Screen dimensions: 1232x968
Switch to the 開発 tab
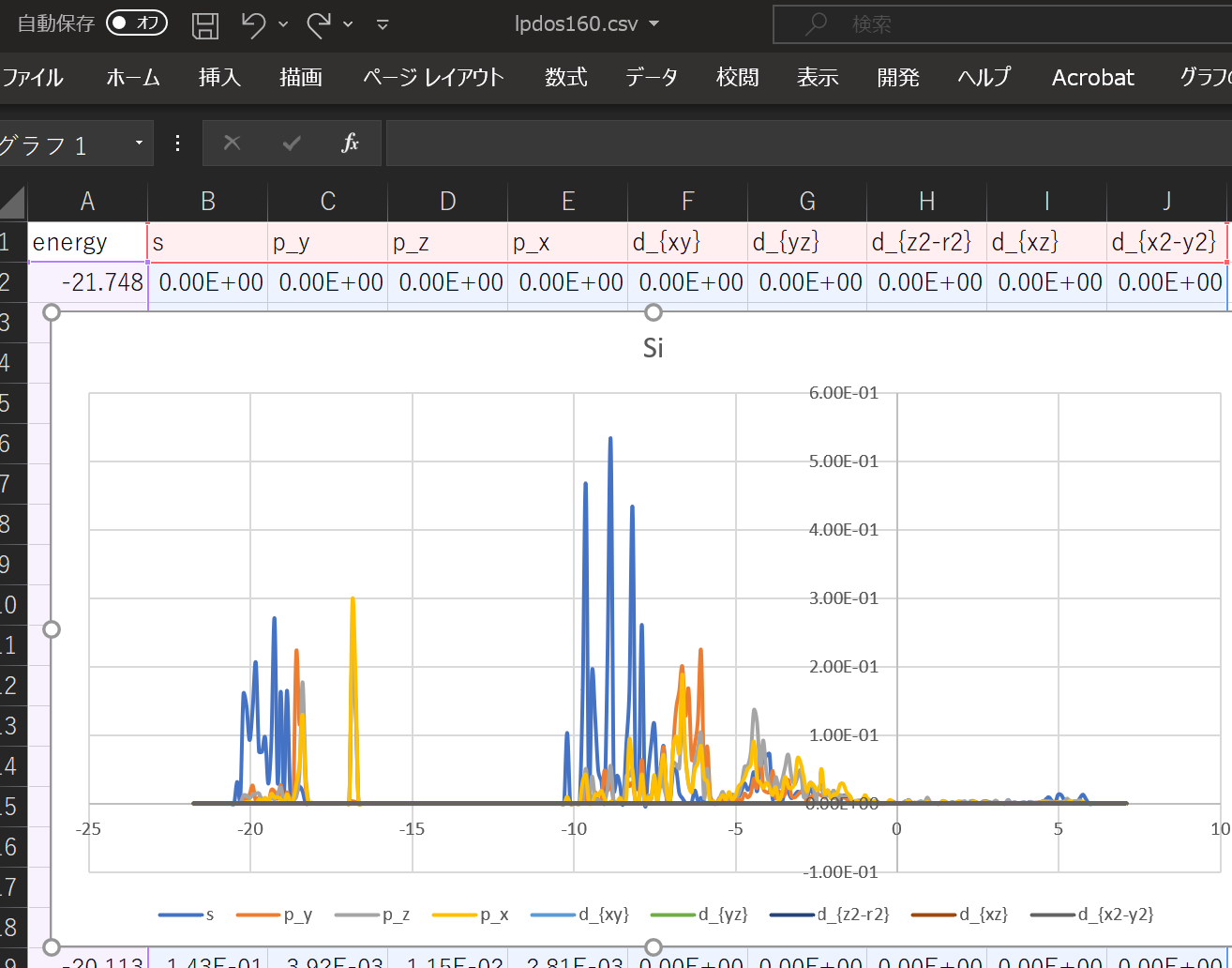pyautogui.click(x=898, y=77)
